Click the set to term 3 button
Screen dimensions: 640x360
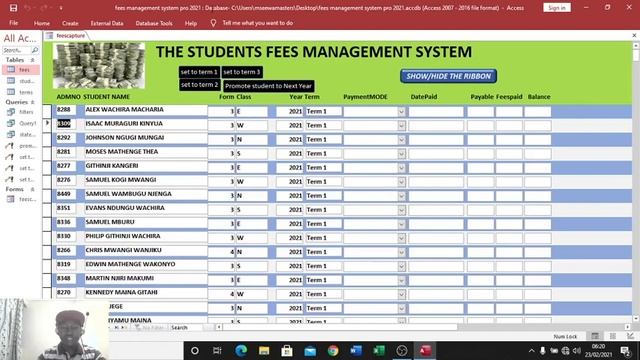tap(242, 72)
